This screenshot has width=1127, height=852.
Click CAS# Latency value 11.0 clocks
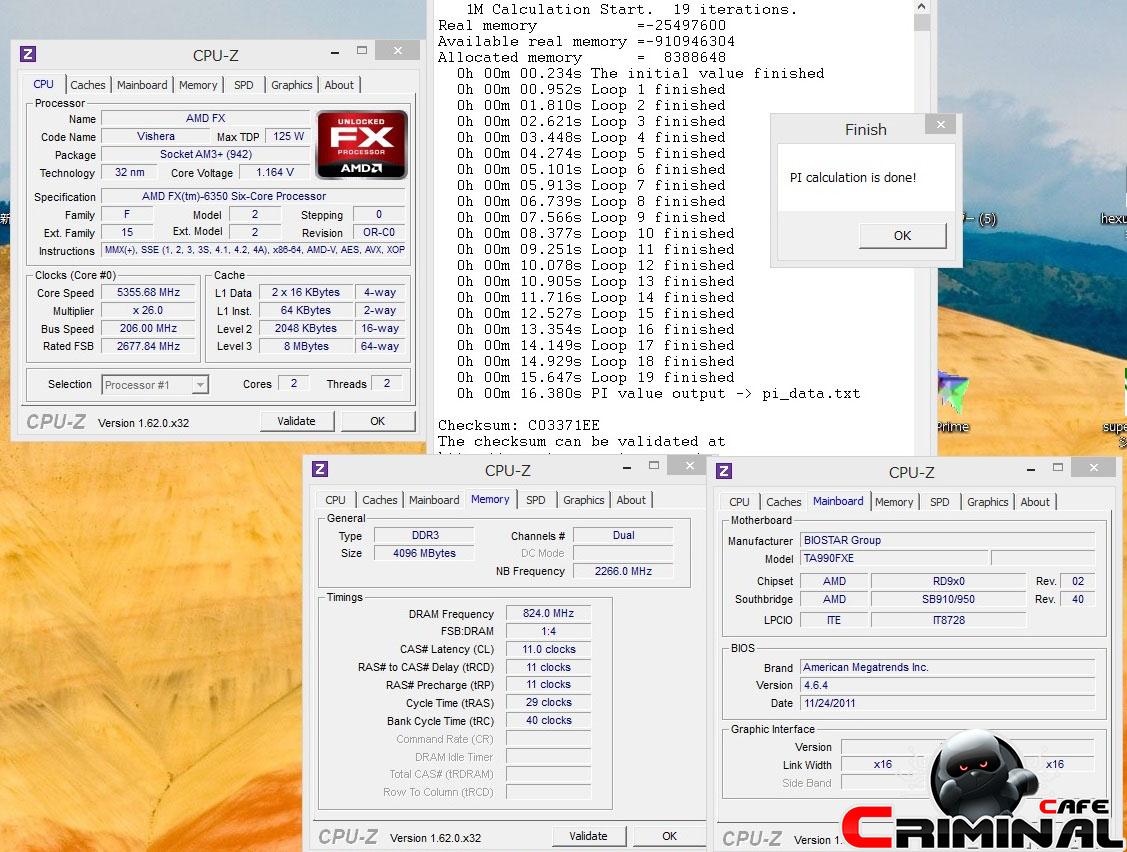(548, 649)
